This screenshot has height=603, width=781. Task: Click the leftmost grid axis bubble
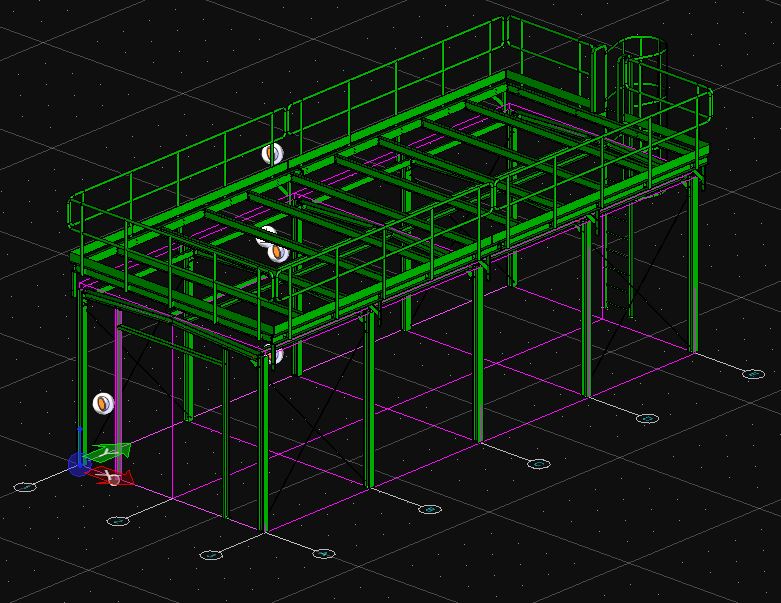coord(27,487)
